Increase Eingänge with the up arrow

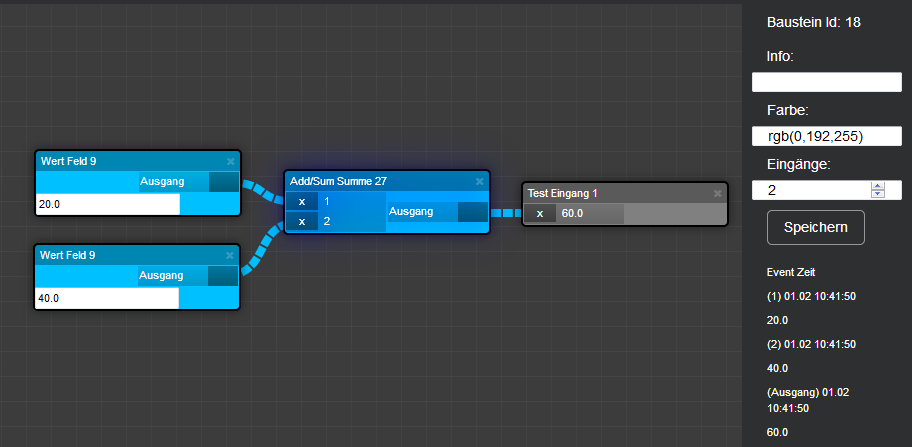tap(878, 186)
